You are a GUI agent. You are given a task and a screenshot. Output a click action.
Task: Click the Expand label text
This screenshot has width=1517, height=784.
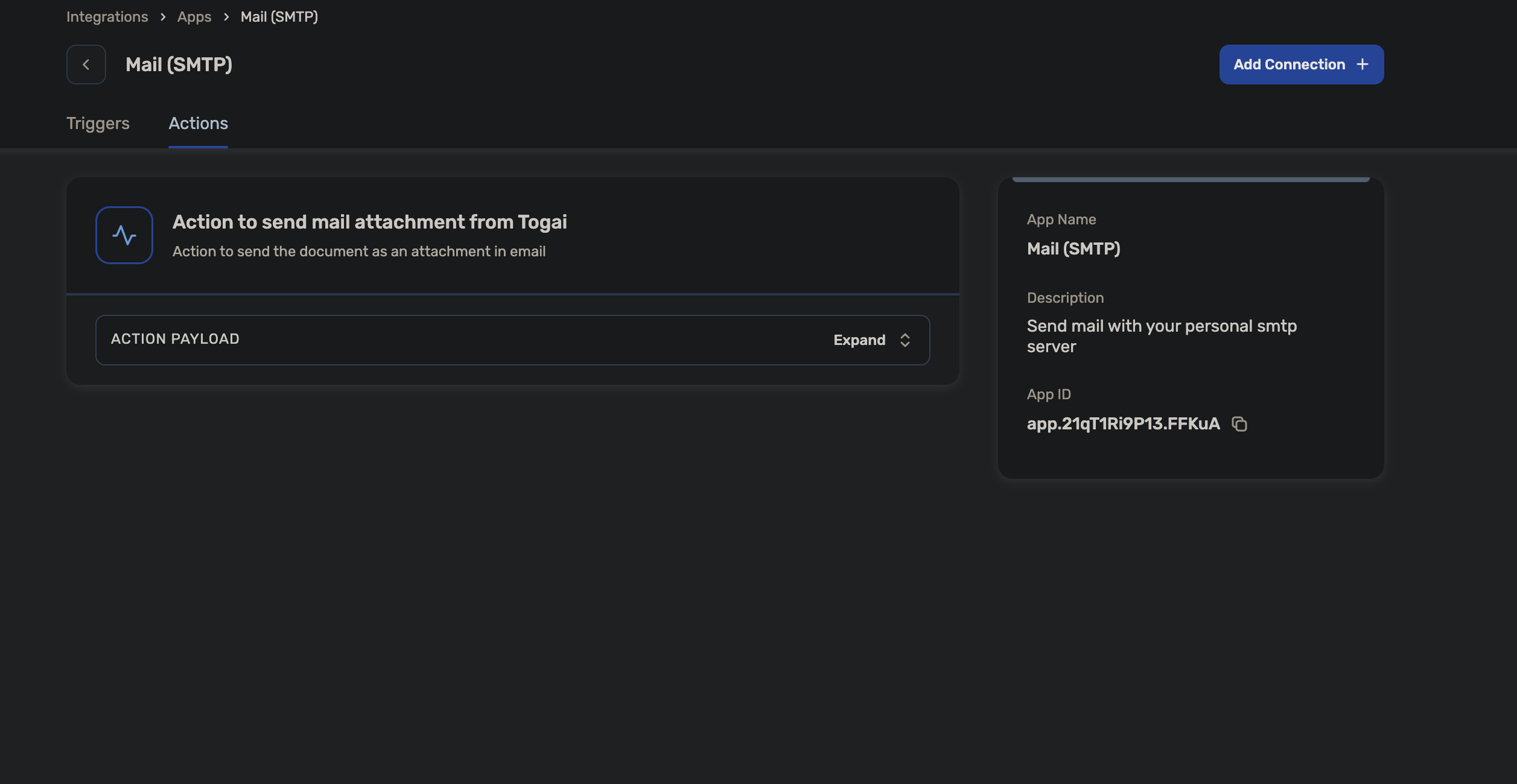tap(859, 340)
